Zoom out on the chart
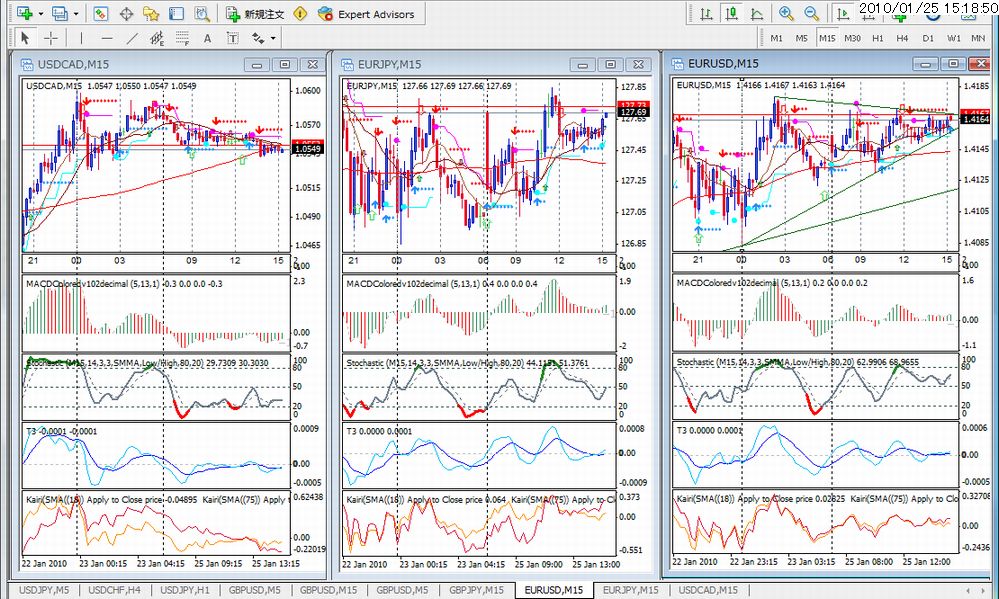 coord(812,13)
